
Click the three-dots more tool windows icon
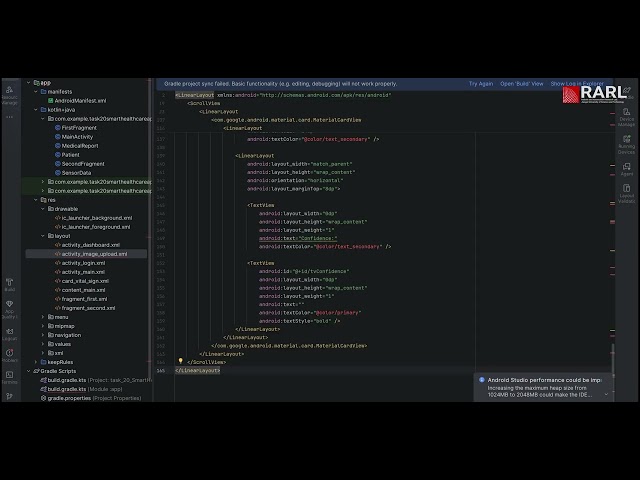9,117
